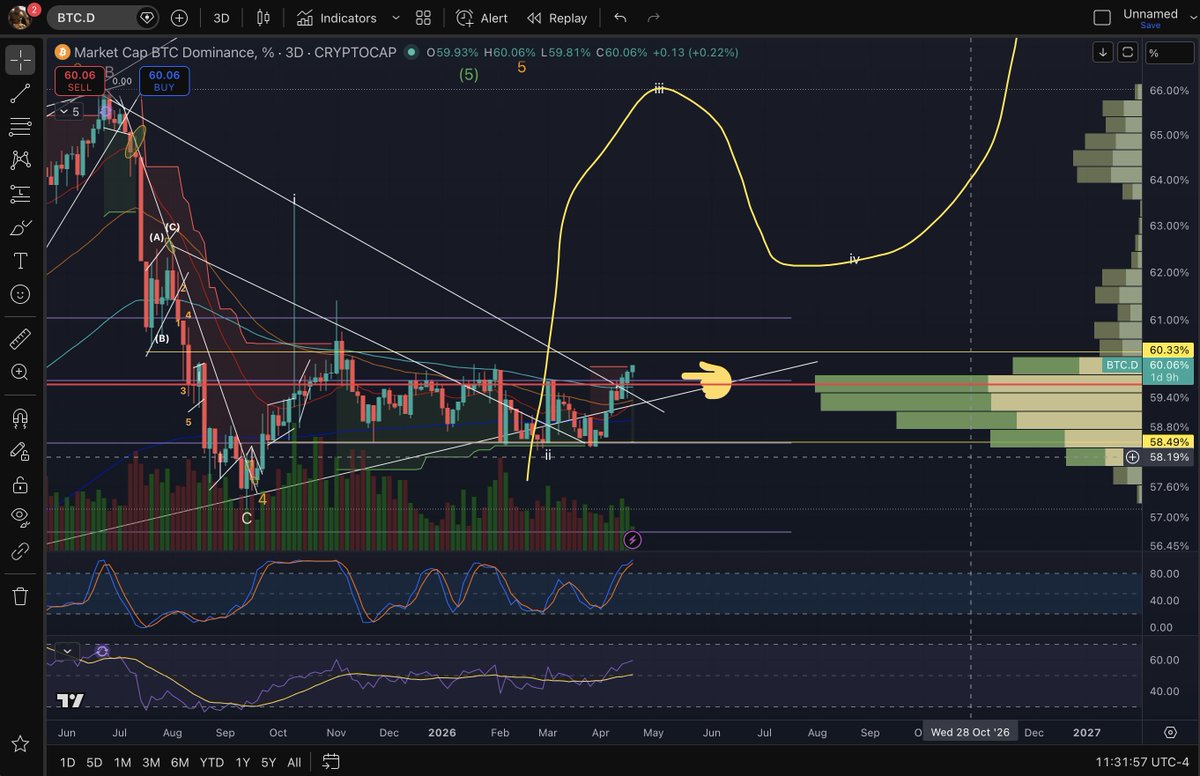Click the 58.49% yellow price label
The width and height of the screenshot is (1200, 776).
1169,441
